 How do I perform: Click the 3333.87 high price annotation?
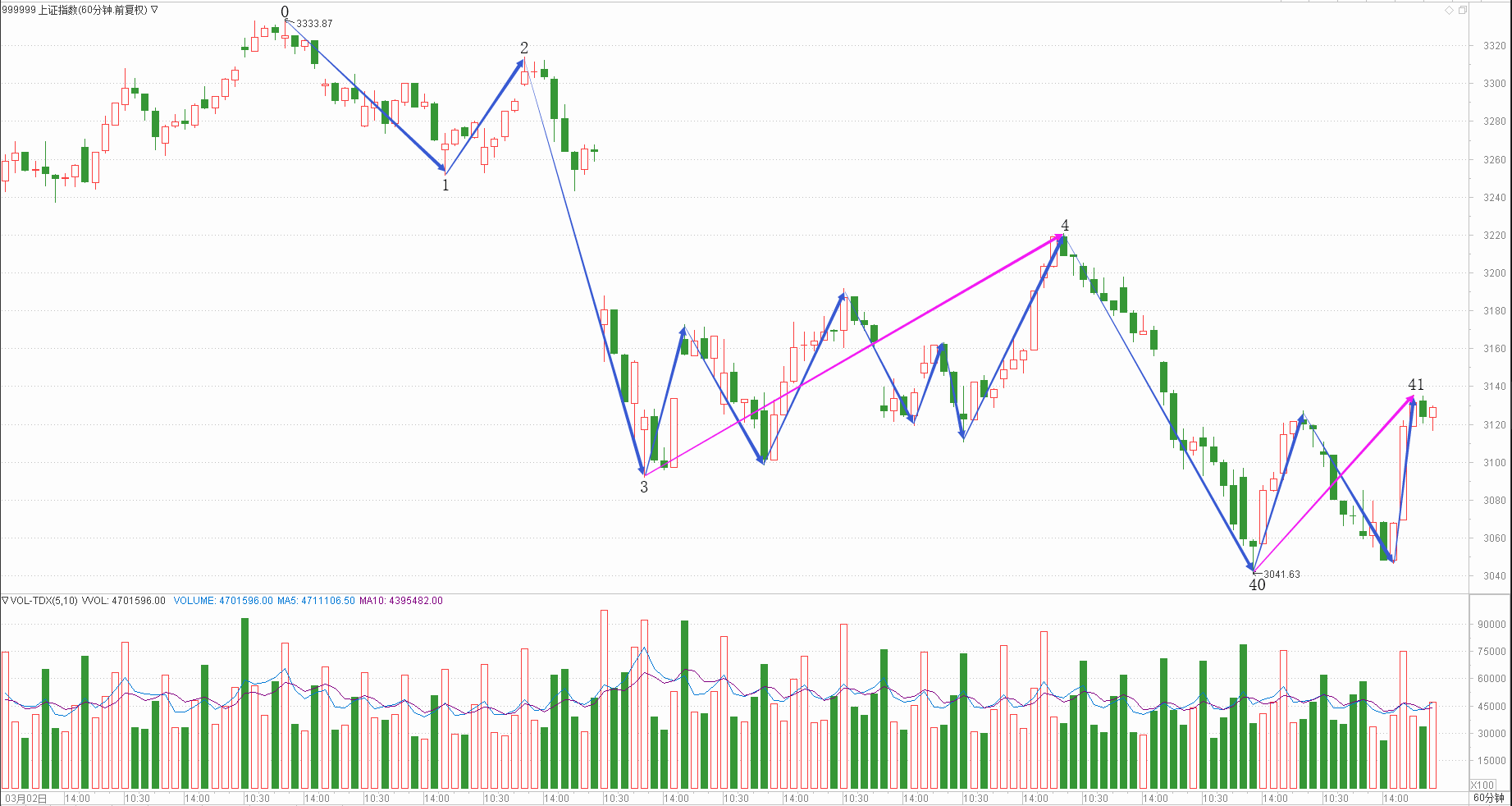pos(314,24)
